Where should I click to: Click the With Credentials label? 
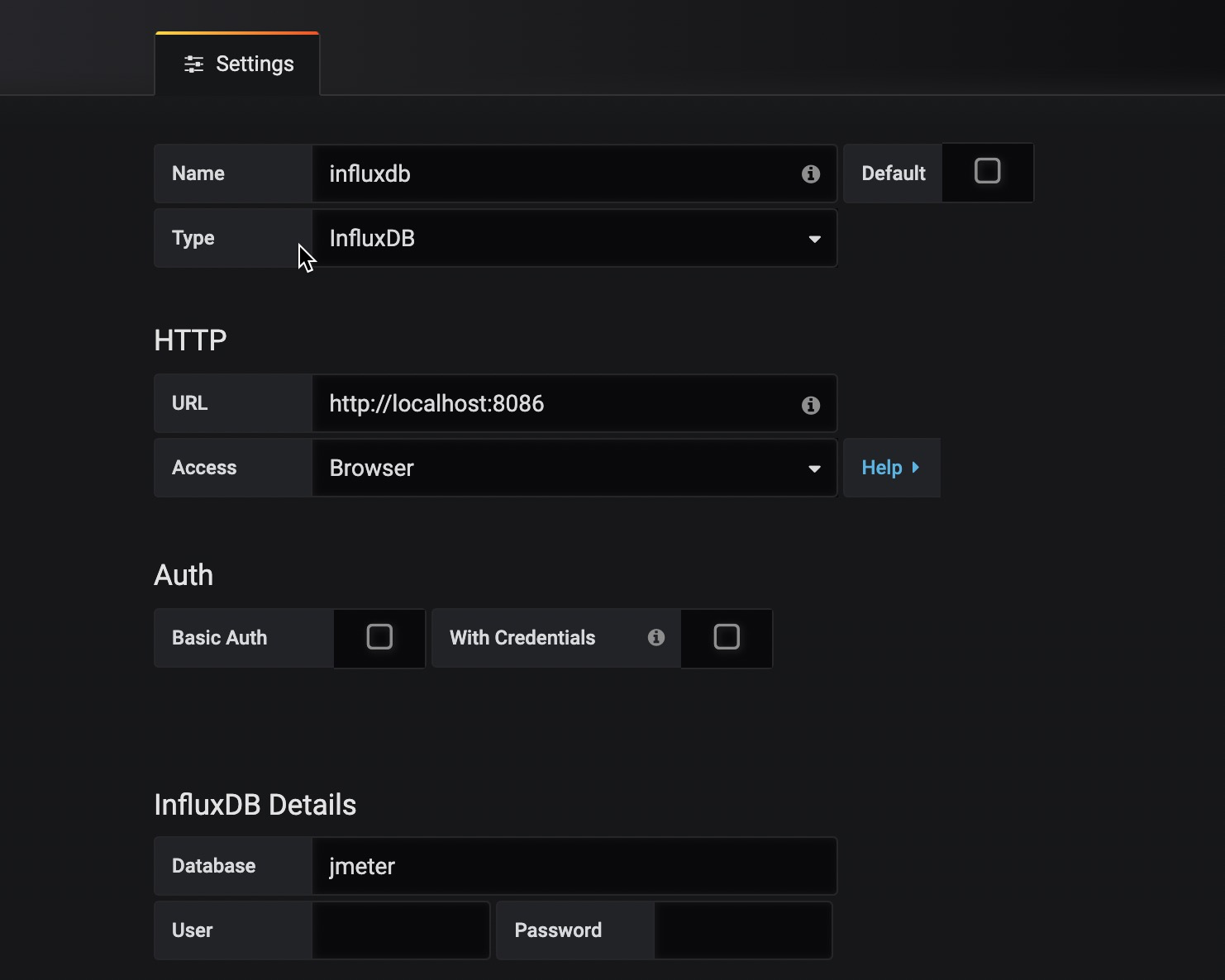click(x=522, y=638)
